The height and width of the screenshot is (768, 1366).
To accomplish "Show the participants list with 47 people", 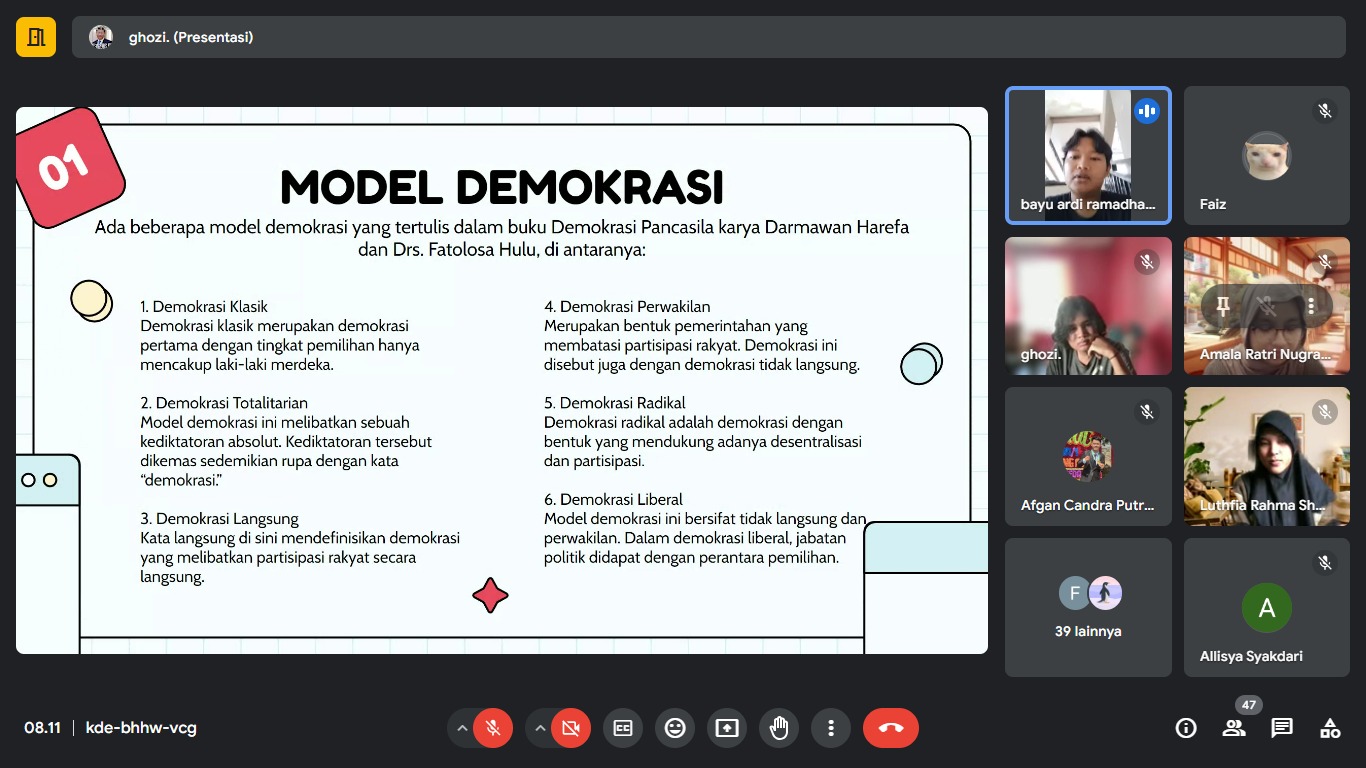I will 1234,728.
